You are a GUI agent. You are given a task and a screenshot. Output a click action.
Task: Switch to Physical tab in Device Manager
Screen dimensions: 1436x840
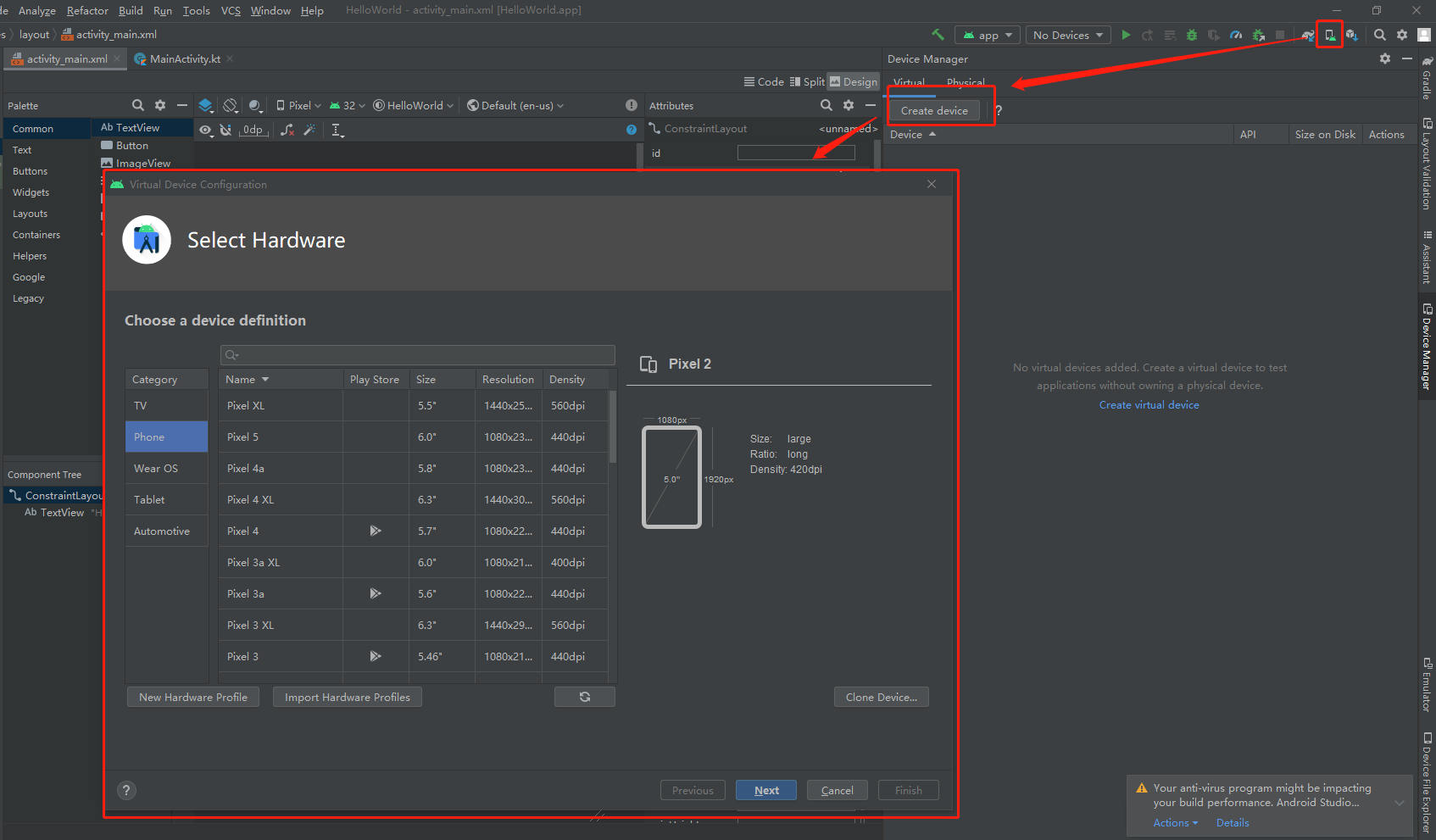pos(966,82)
